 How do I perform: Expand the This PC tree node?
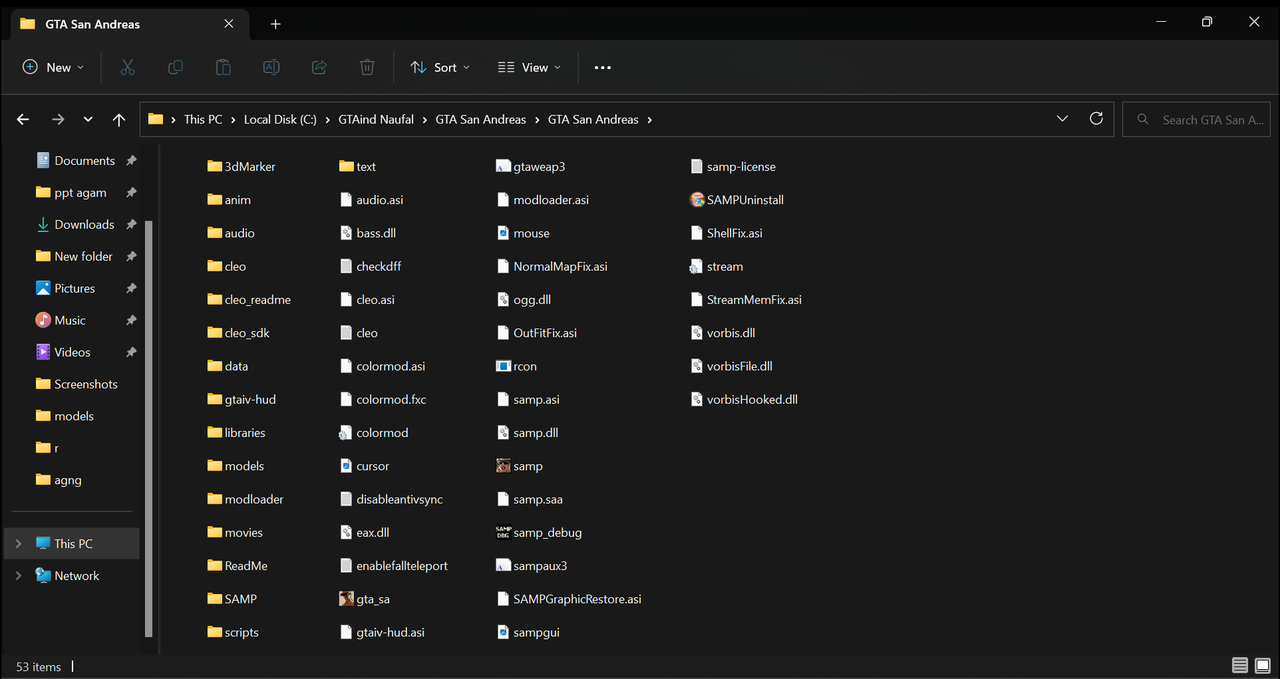pos(18,544)
